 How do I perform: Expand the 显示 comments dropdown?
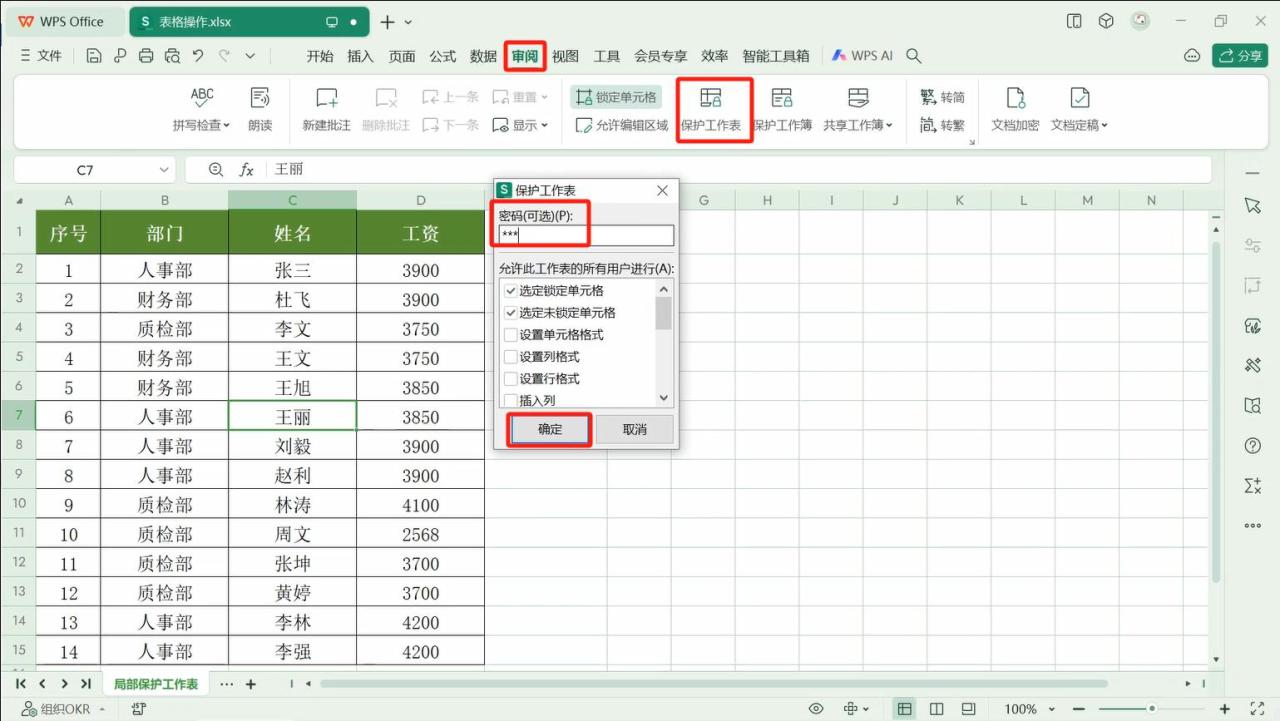click(545, 126)
